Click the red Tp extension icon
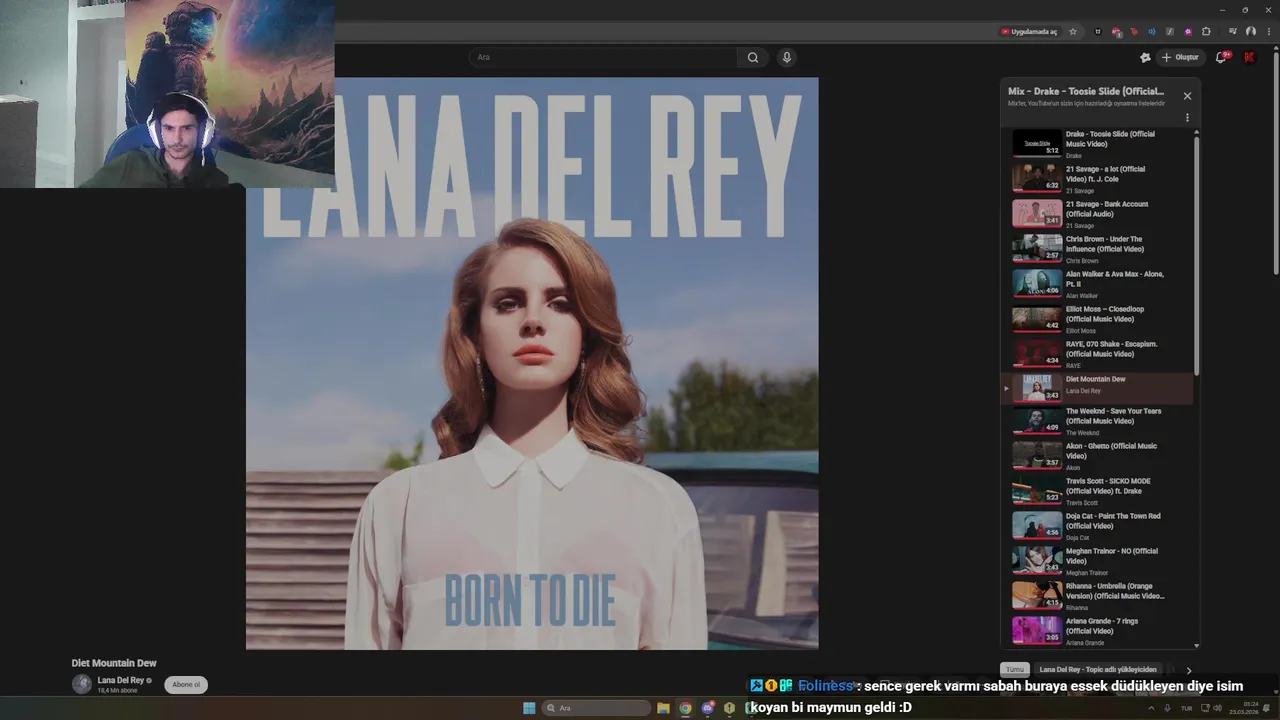Viewport: 1280px width, 720px height. click(x=1134, y=31)
